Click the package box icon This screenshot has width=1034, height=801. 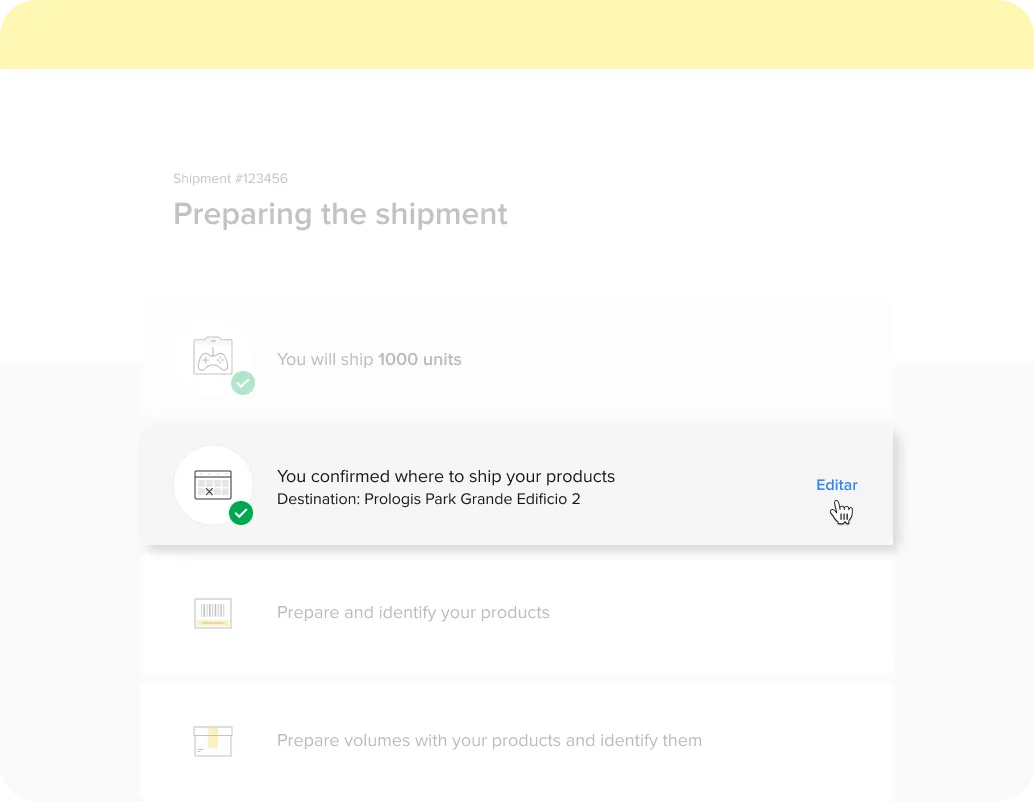pos(212,741)
